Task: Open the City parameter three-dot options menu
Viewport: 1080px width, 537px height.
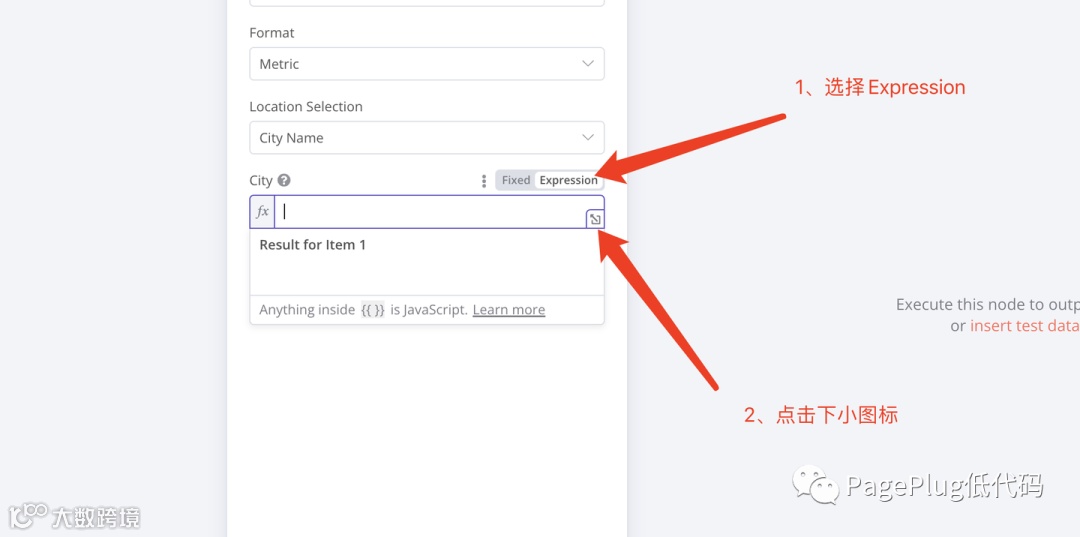Action: point(484,181)
